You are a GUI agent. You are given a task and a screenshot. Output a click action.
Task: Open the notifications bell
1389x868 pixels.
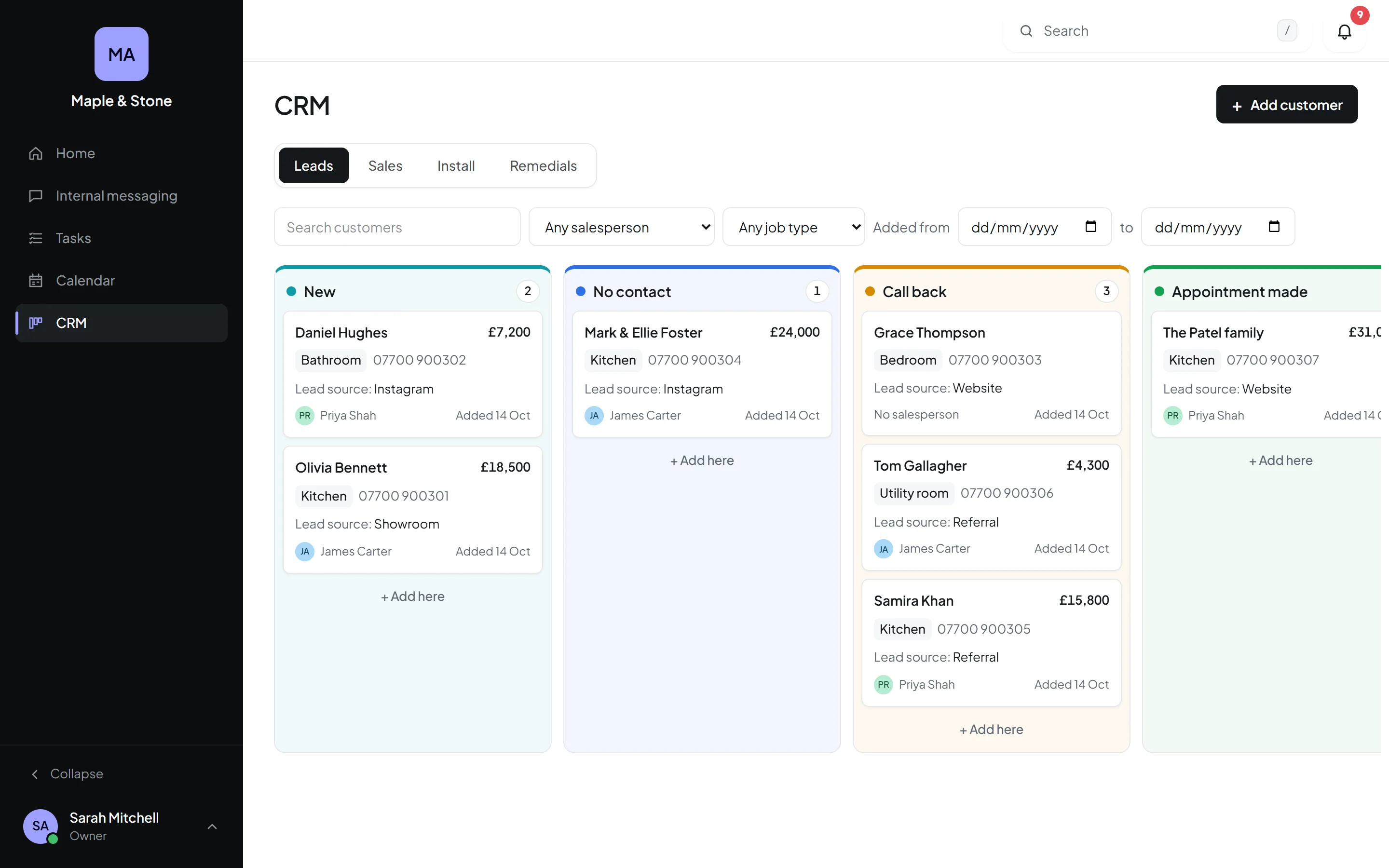[1344, 31]
